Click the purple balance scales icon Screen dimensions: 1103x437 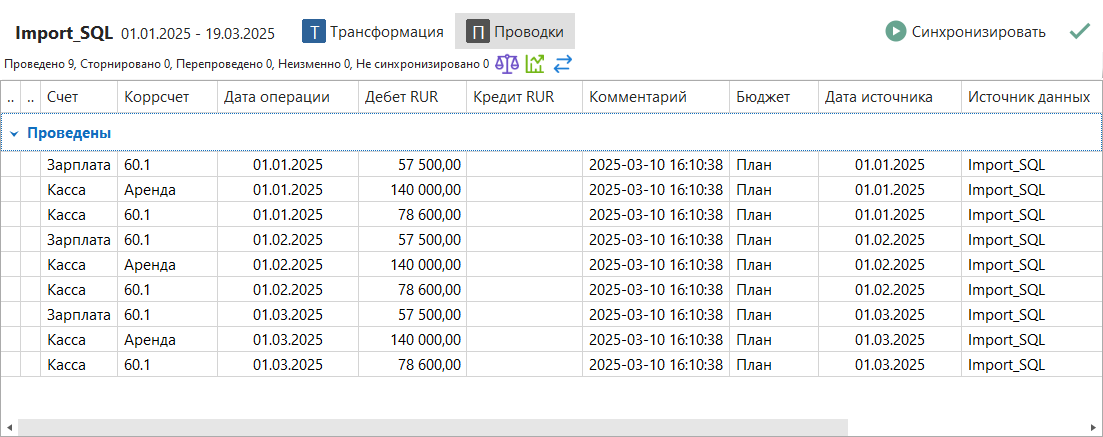tap(508, 64)
